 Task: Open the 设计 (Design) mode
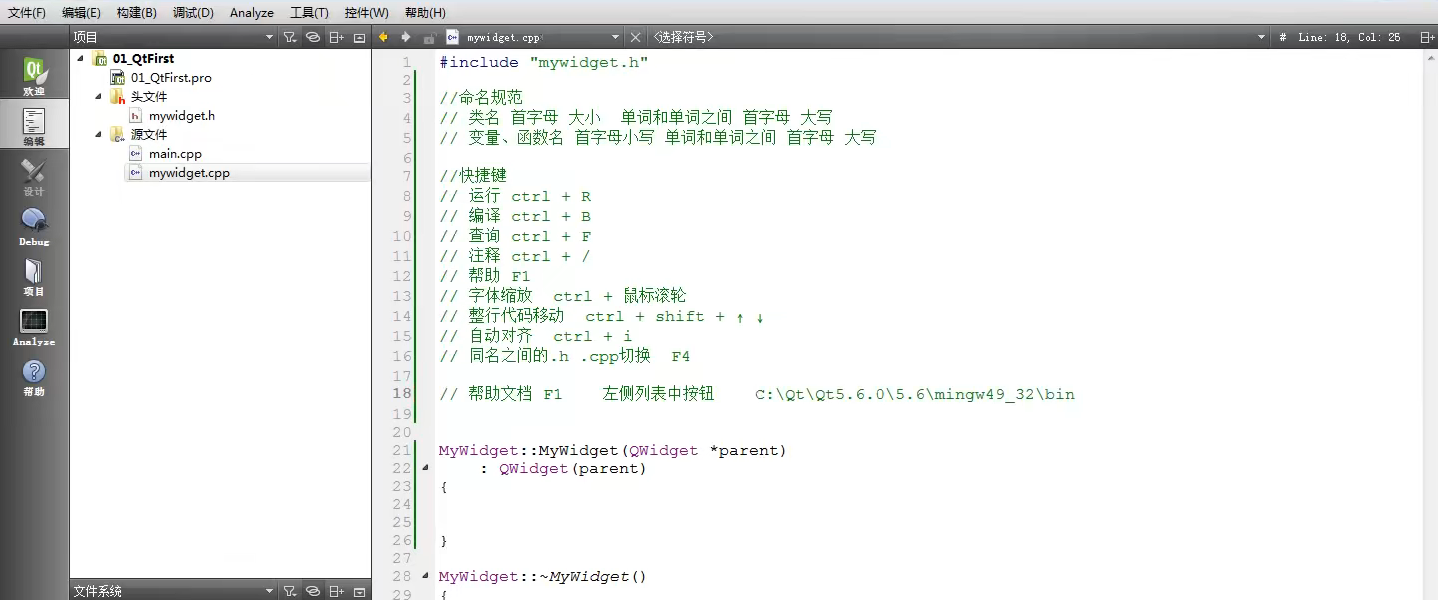pos(34,177)
